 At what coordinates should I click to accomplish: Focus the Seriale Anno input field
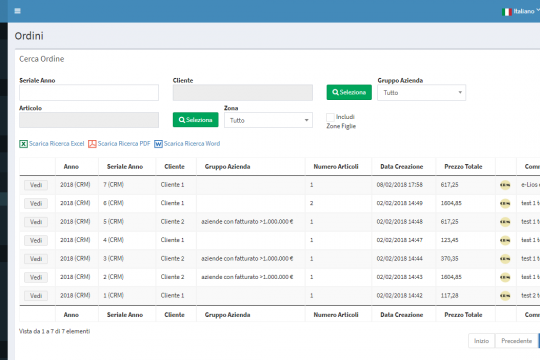tap(89, 93)
